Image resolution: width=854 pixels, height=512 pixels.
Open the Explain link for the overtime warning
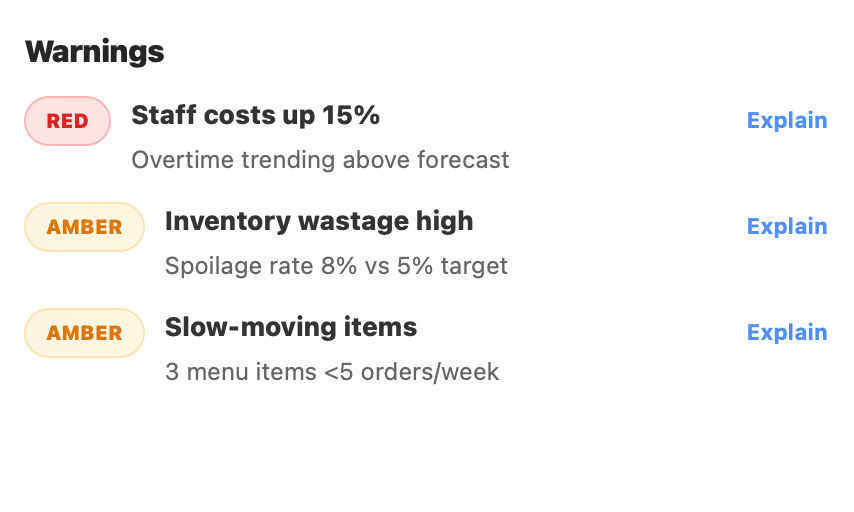[786, 121]
